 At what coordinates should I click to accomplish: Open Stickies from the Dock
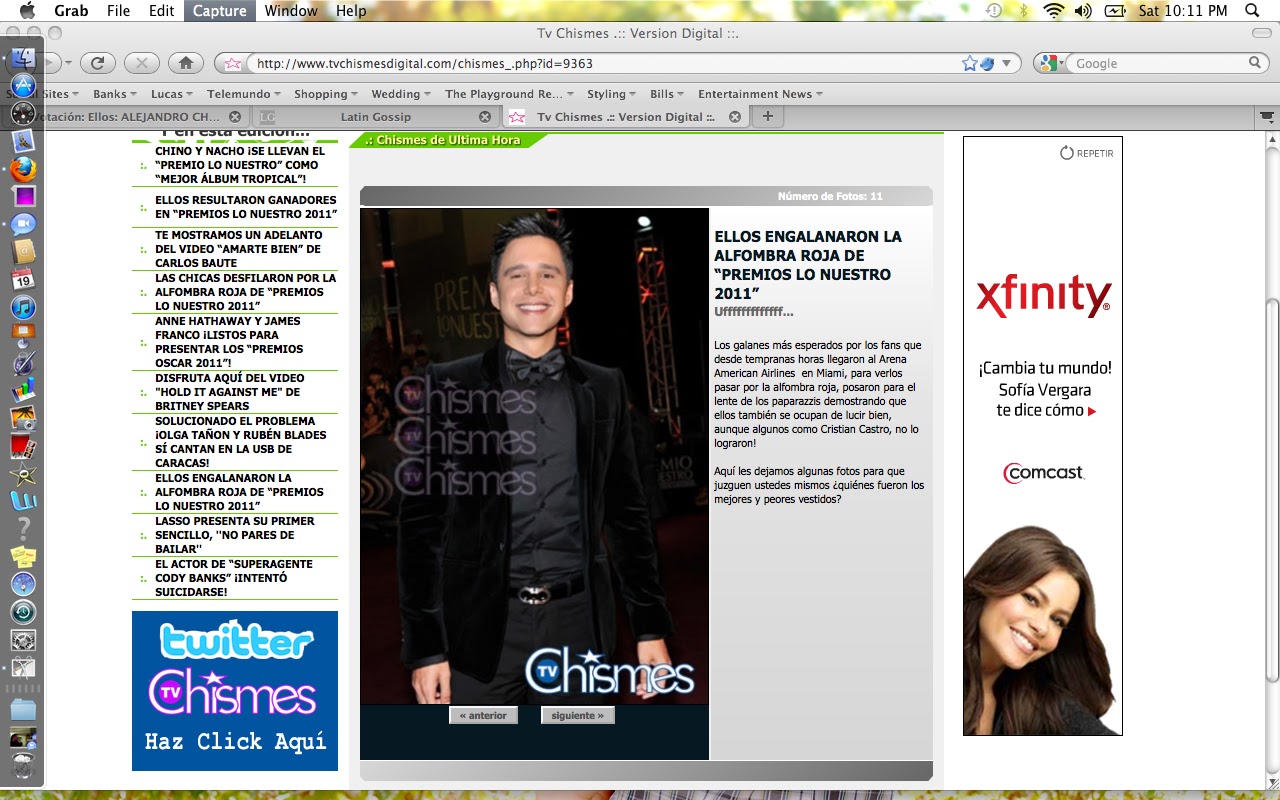coord(23,556)
